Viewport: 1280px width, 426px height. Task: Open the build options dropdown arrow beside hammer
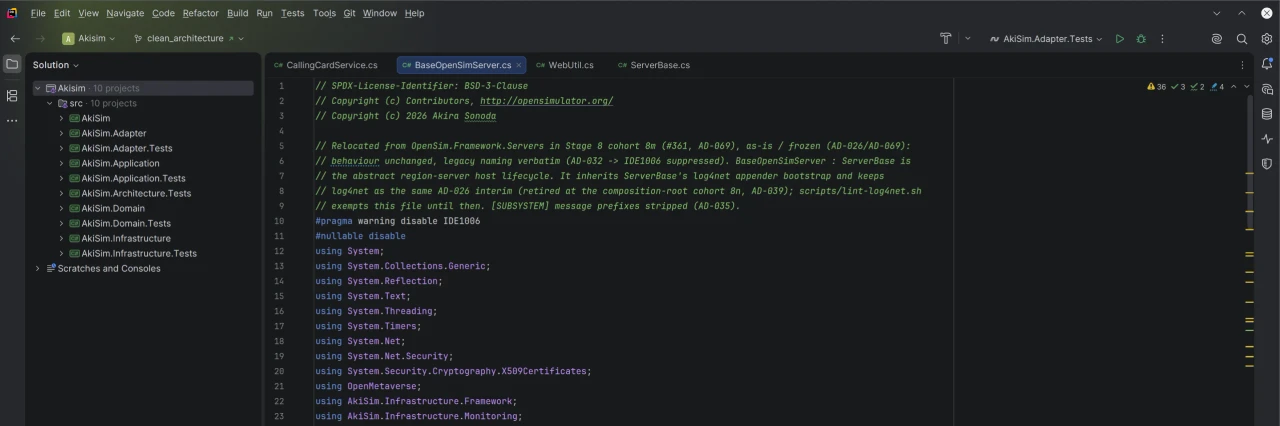click(x=967, y=38)
